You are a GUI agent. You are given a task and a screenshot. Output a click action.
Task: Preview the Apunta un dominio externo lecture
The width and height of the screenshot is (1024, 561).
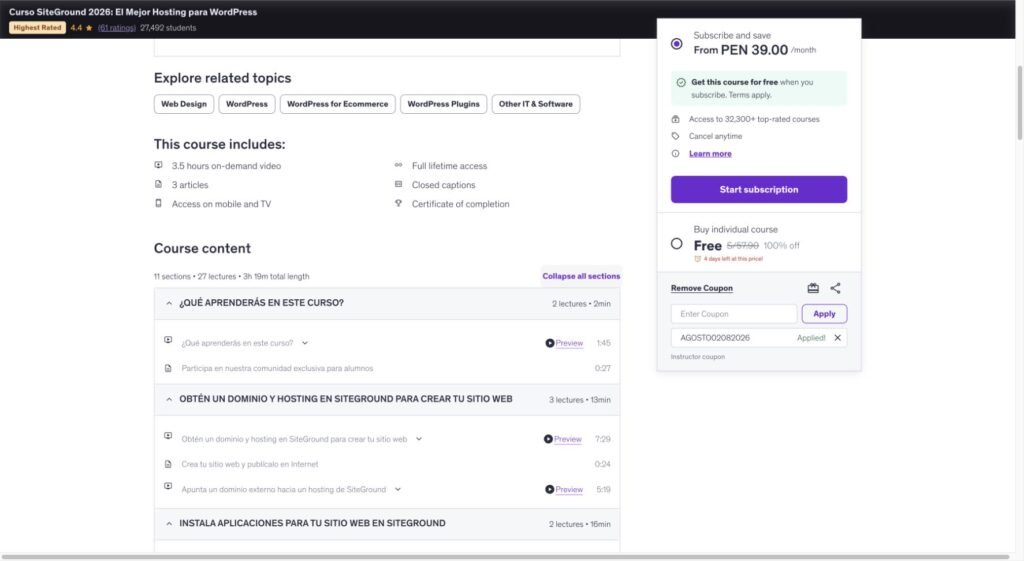(569, 489)
